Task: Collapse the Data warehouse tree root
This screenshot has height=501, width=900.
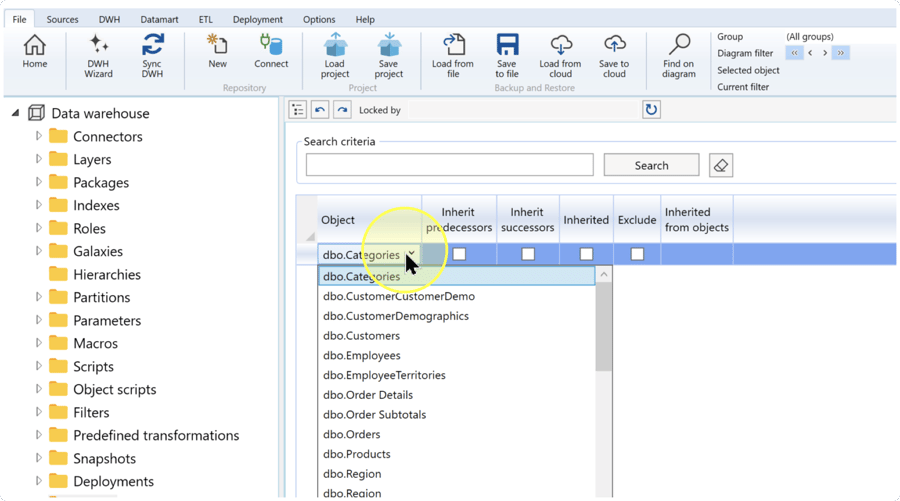Action: point(15,113)
